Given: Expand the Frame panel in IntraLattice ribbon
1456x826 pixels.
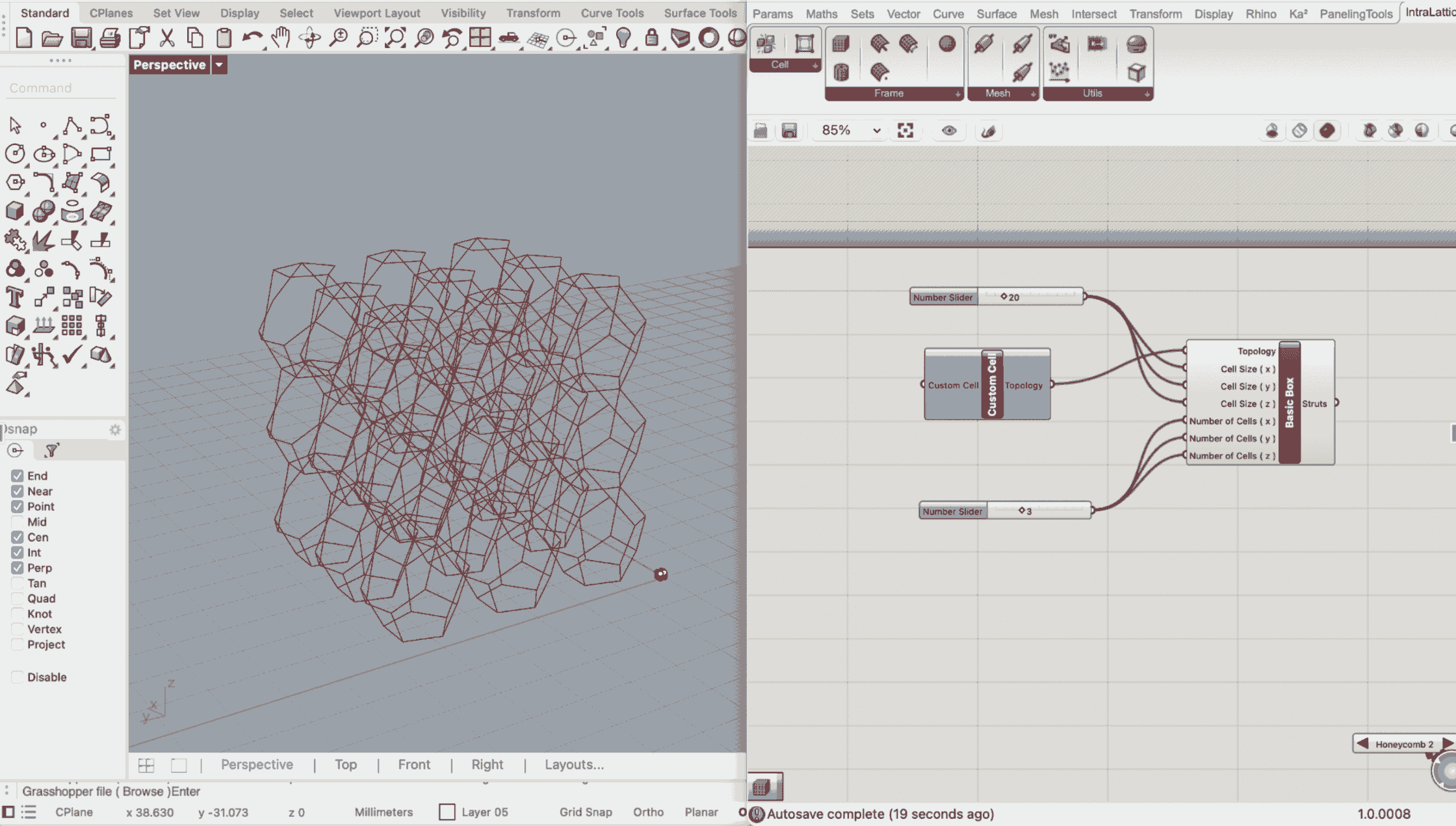Looking at the screenshot, I should 957,94.
